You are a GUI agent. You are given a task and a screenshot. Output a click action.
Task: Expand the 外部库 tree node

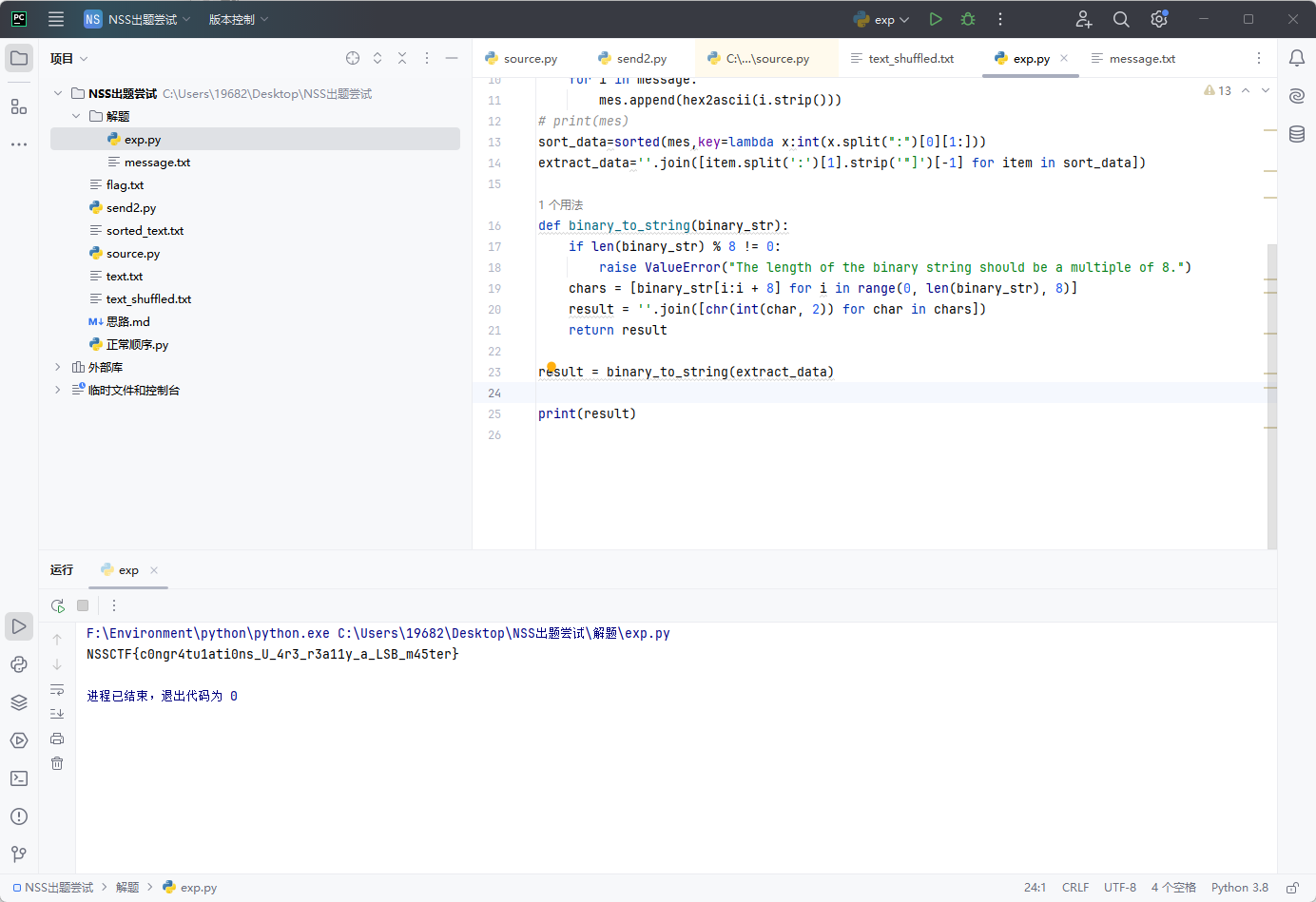click(x=58, y=367)
